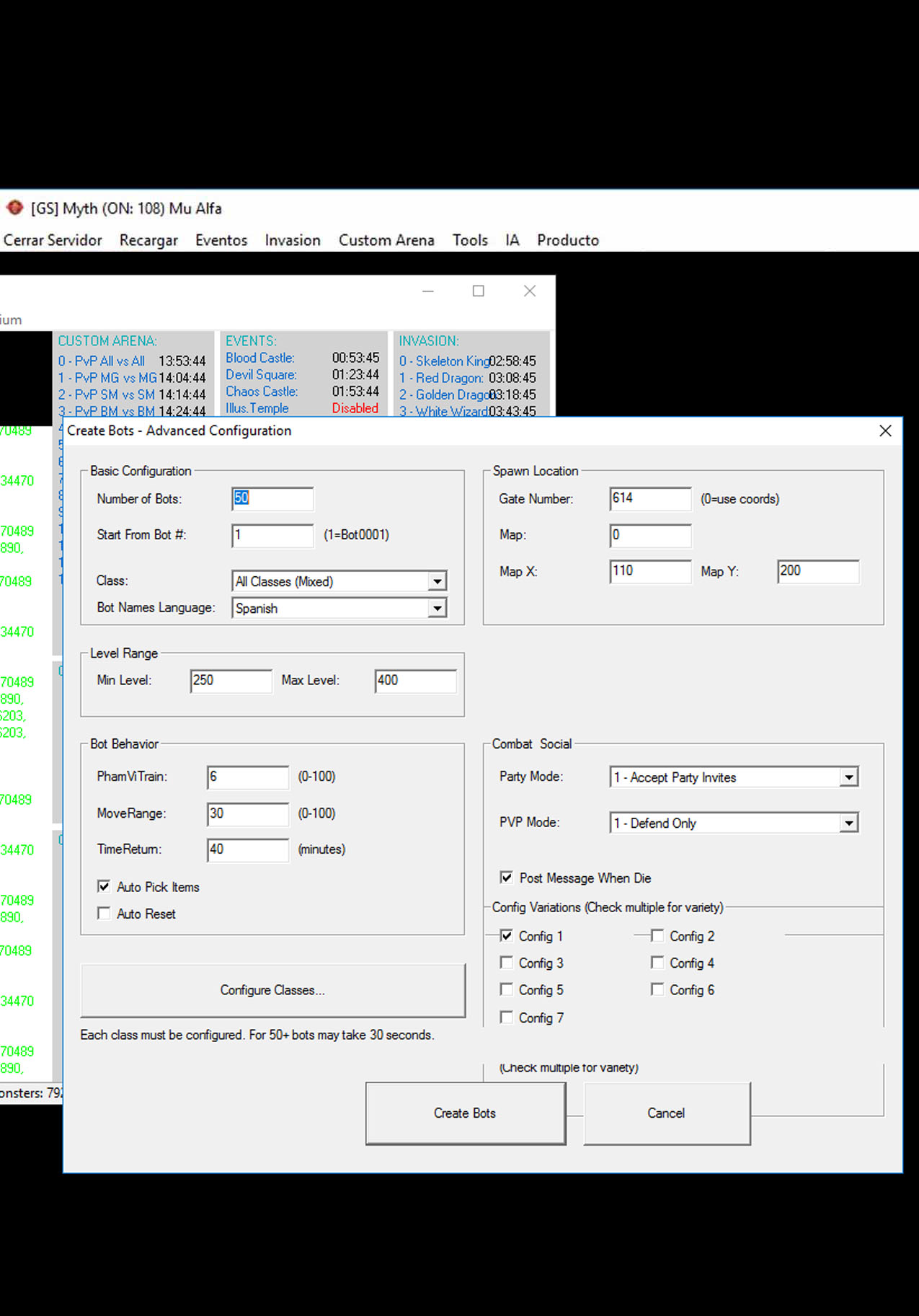Close the Create Bots dialog
The image size is (919, 1316).
[x=885, y=430]
